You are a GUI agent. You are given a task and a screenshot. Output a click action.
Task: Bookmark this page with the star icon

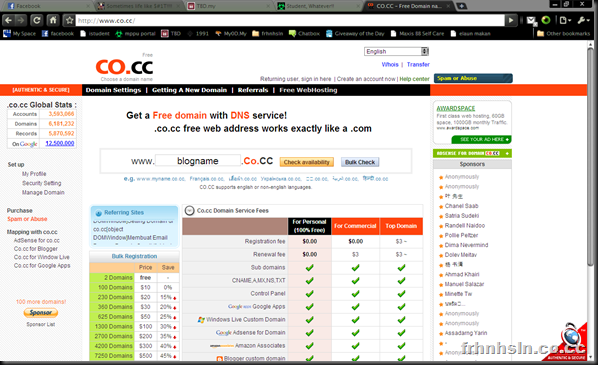69,20
